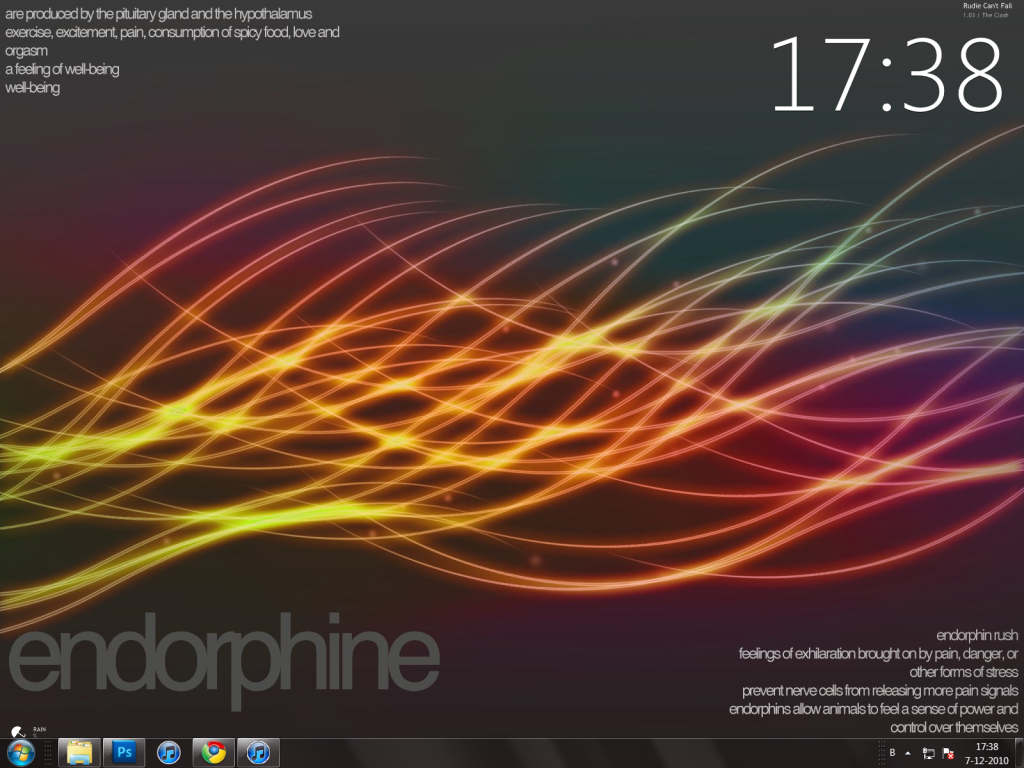Screen dimensions: 1024x768
Task: Click the B input language indicator
Action: pos(892,753)
